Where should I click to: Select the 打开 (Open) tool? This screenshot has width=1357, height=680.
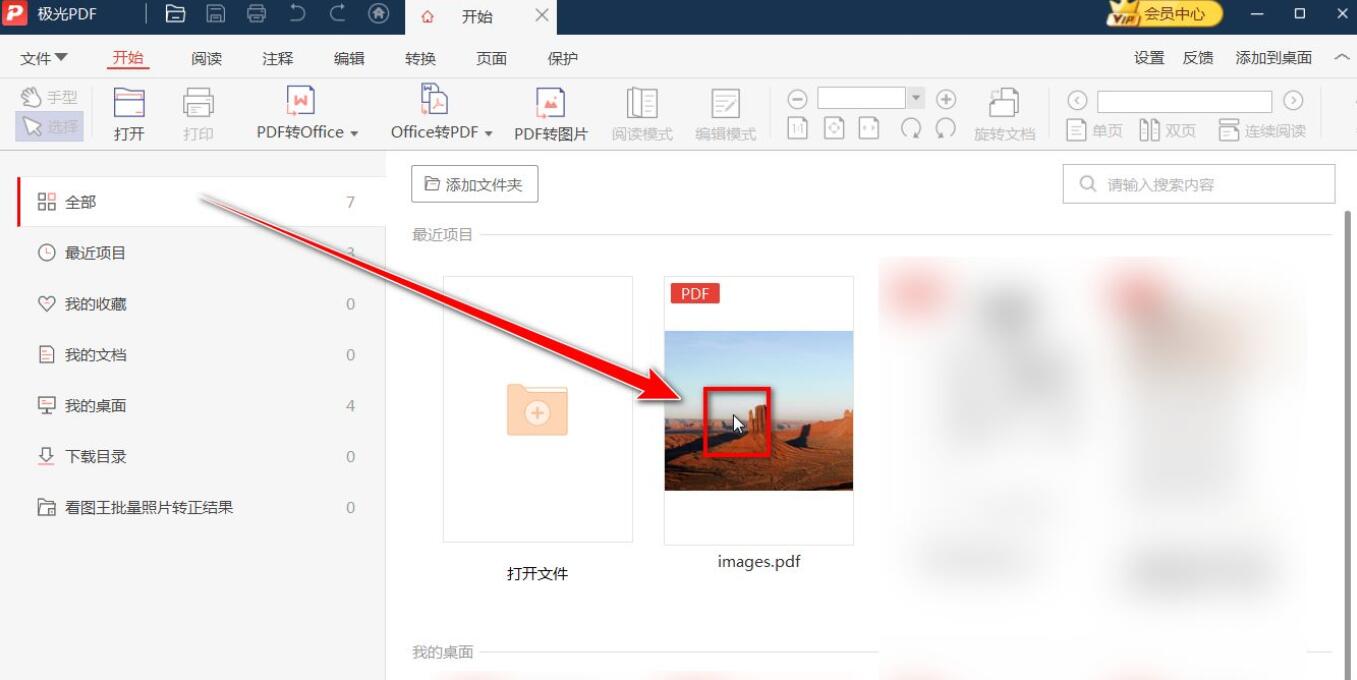[x=127, y=112]
